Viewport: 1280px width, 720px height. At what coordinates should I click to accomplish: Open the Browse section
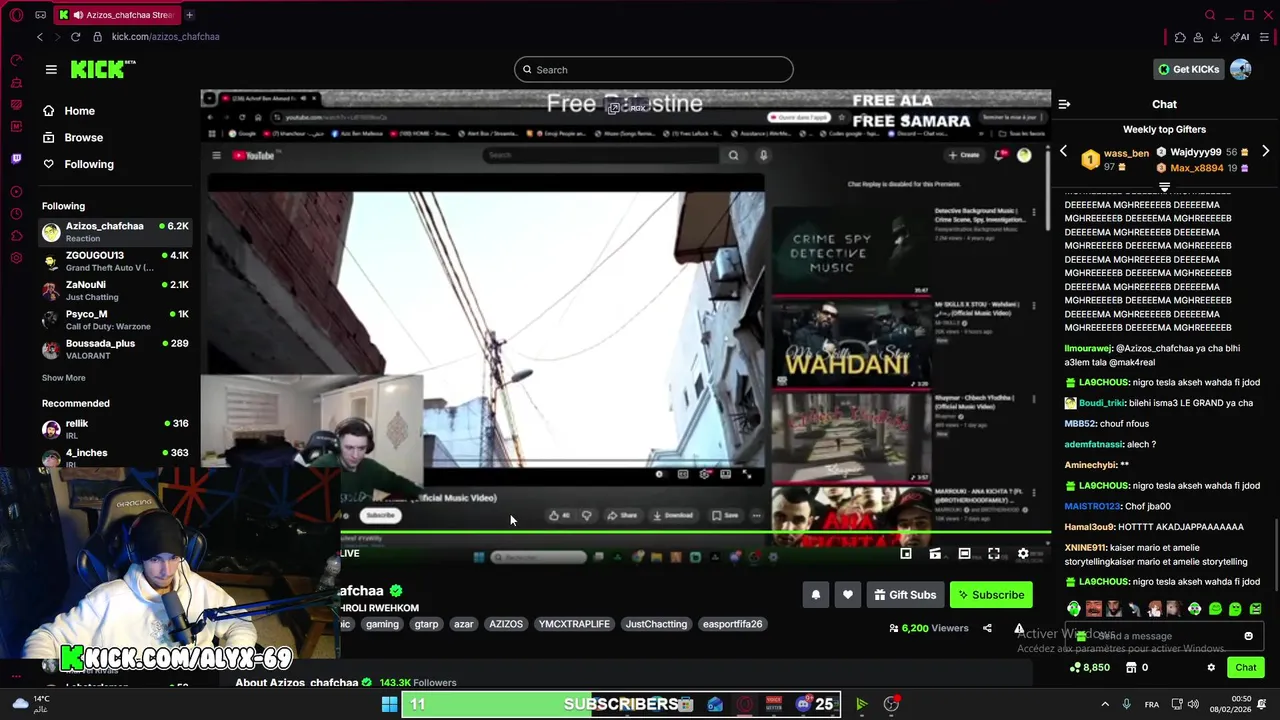[x=73, y=138]
